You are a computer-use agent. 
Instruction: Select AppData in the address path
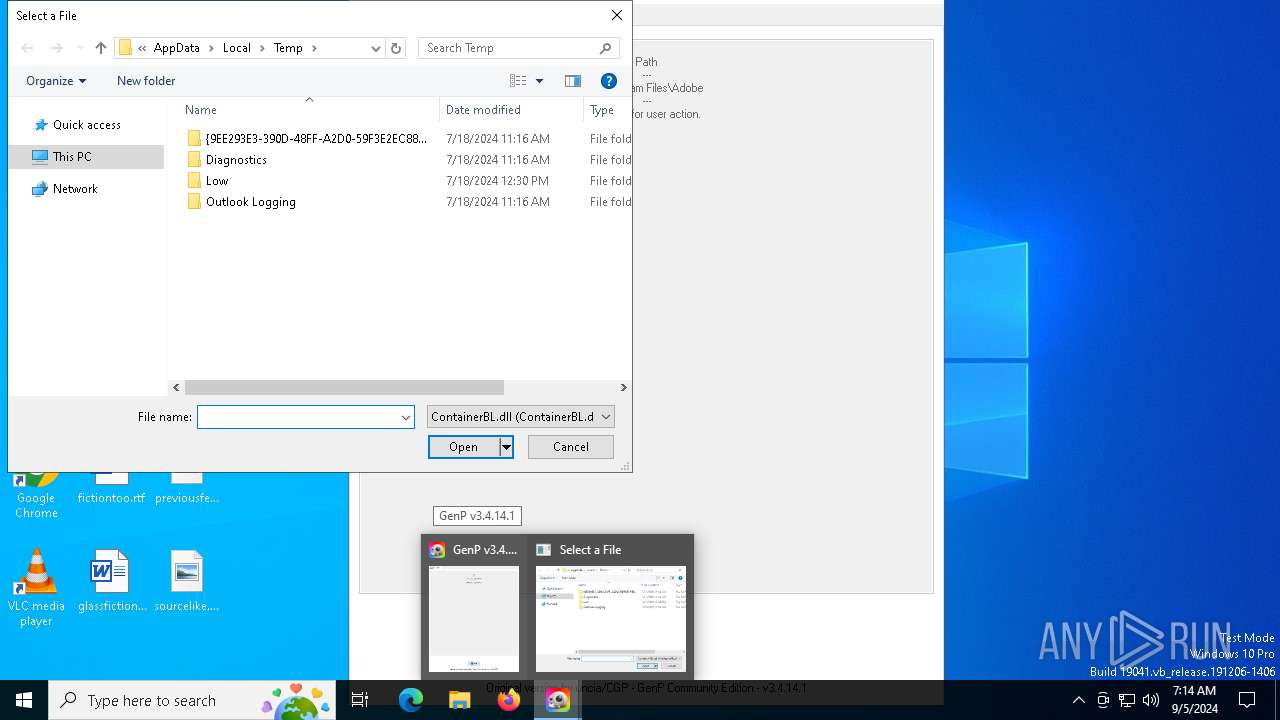pos(177,48)
